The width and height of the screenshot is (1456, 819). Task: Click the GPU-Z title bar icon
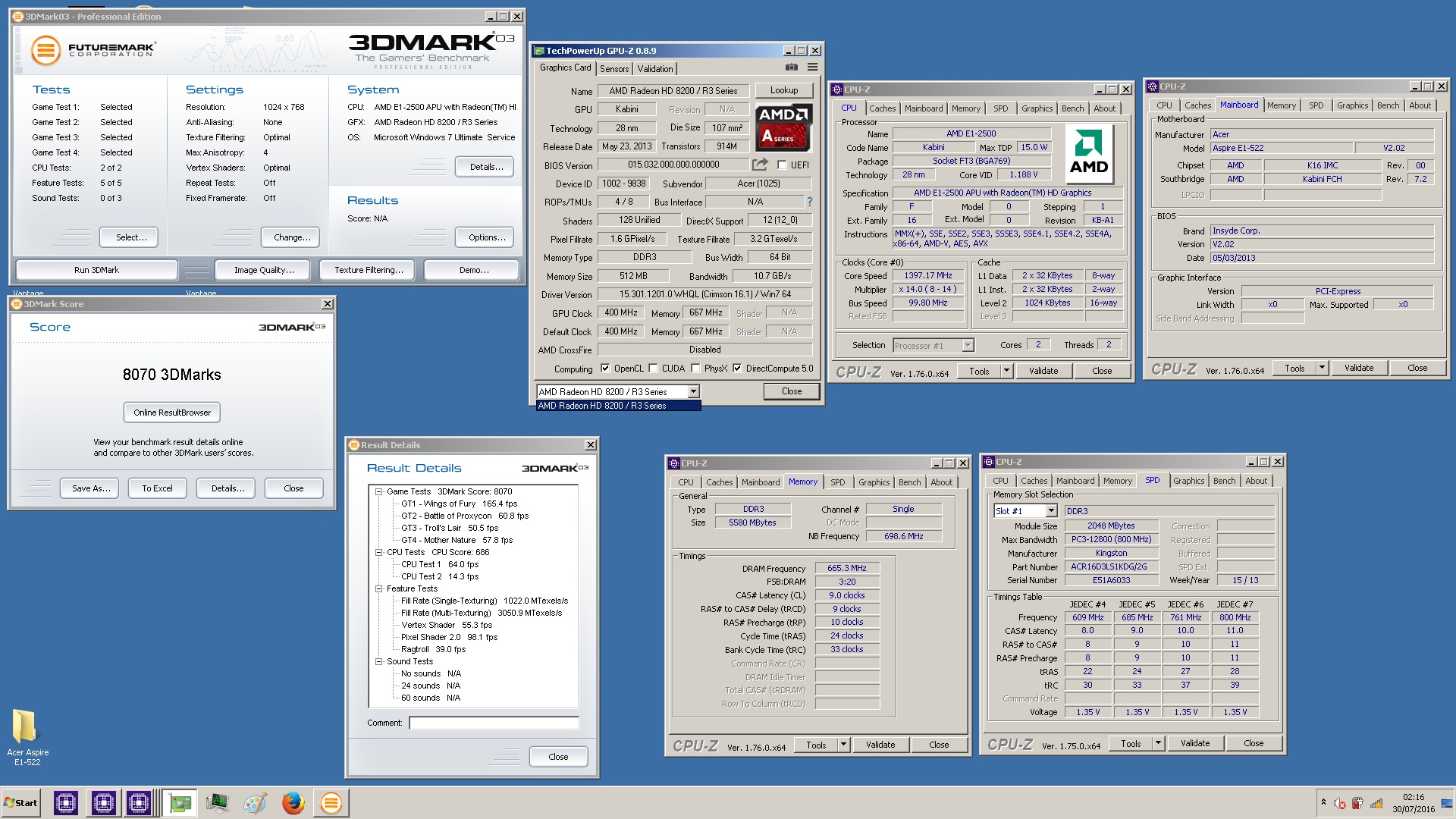(x=539, y=51)
